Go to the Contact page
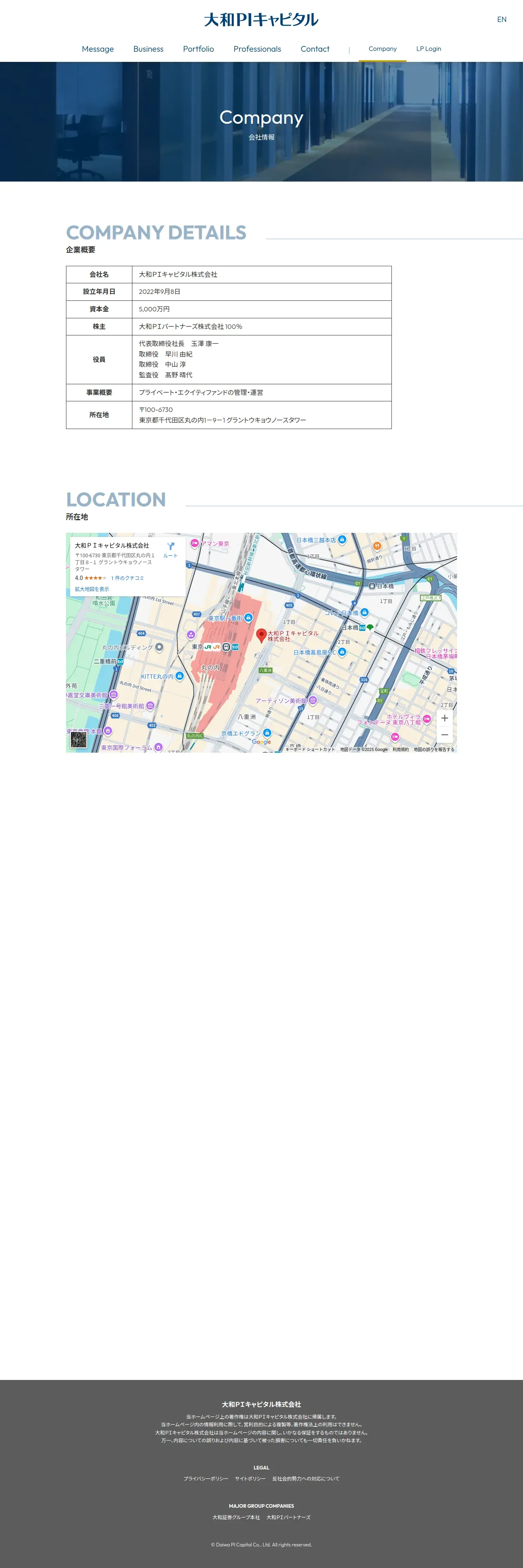Viewport: 523px width, 1568px height. [315, 49]
